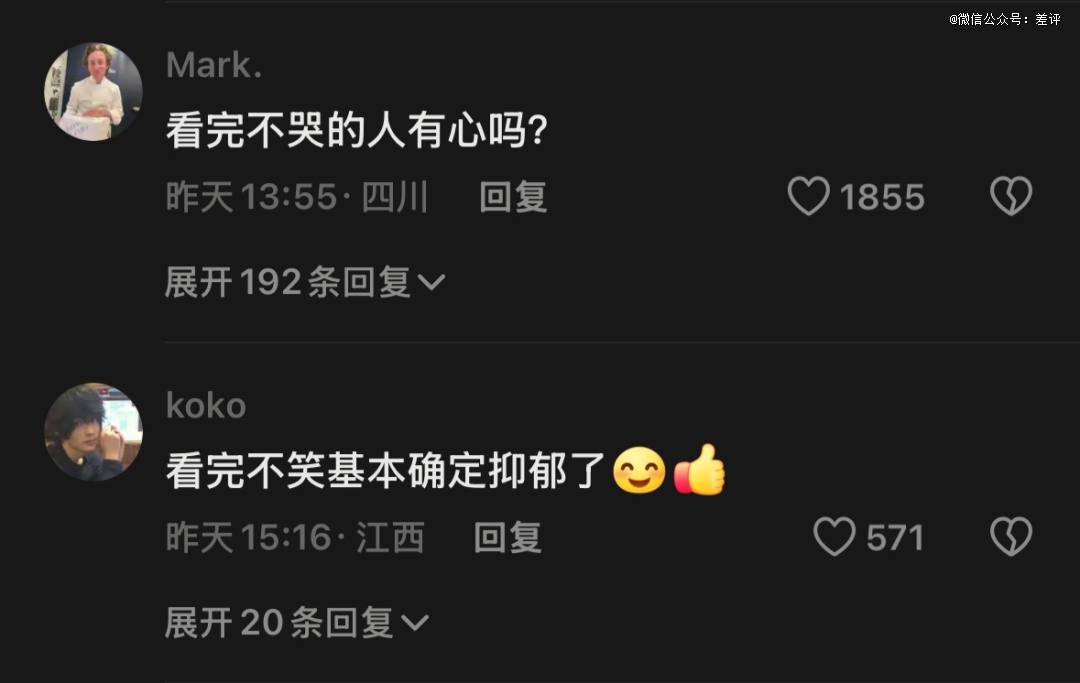Click the chevron next to 展开192条回复

(x=431, y=282)
